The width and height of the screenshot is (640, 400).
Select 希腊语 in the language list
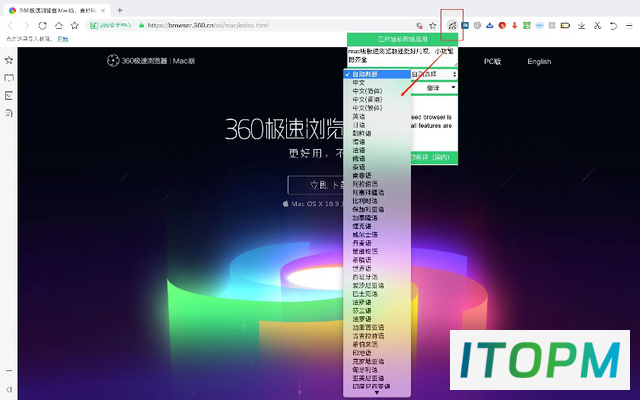pos(377,260)
